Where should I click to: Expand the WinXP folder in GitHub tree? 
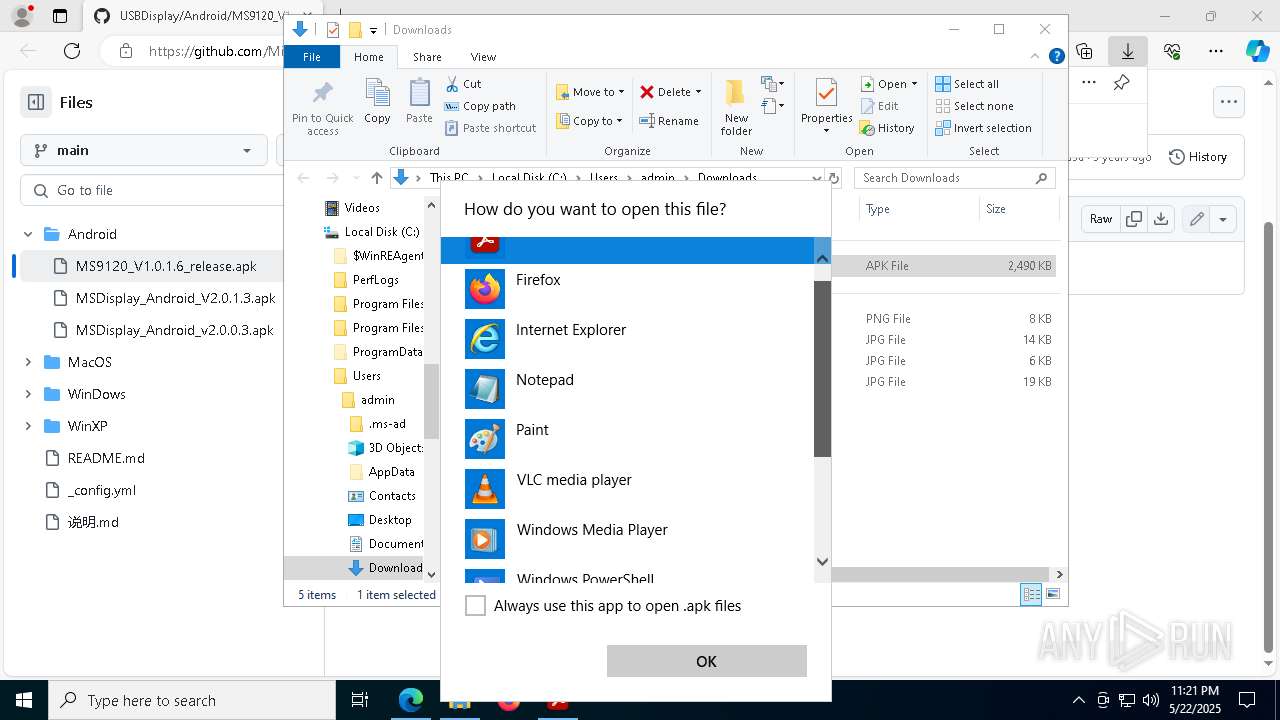pos(28,426)
